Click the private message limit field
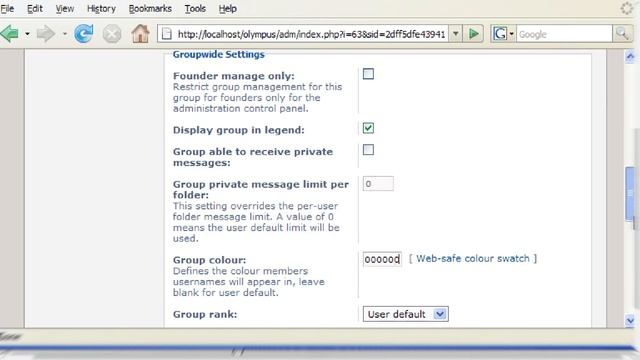The height and width of the screenshot is (360, 640). [378, 184]
